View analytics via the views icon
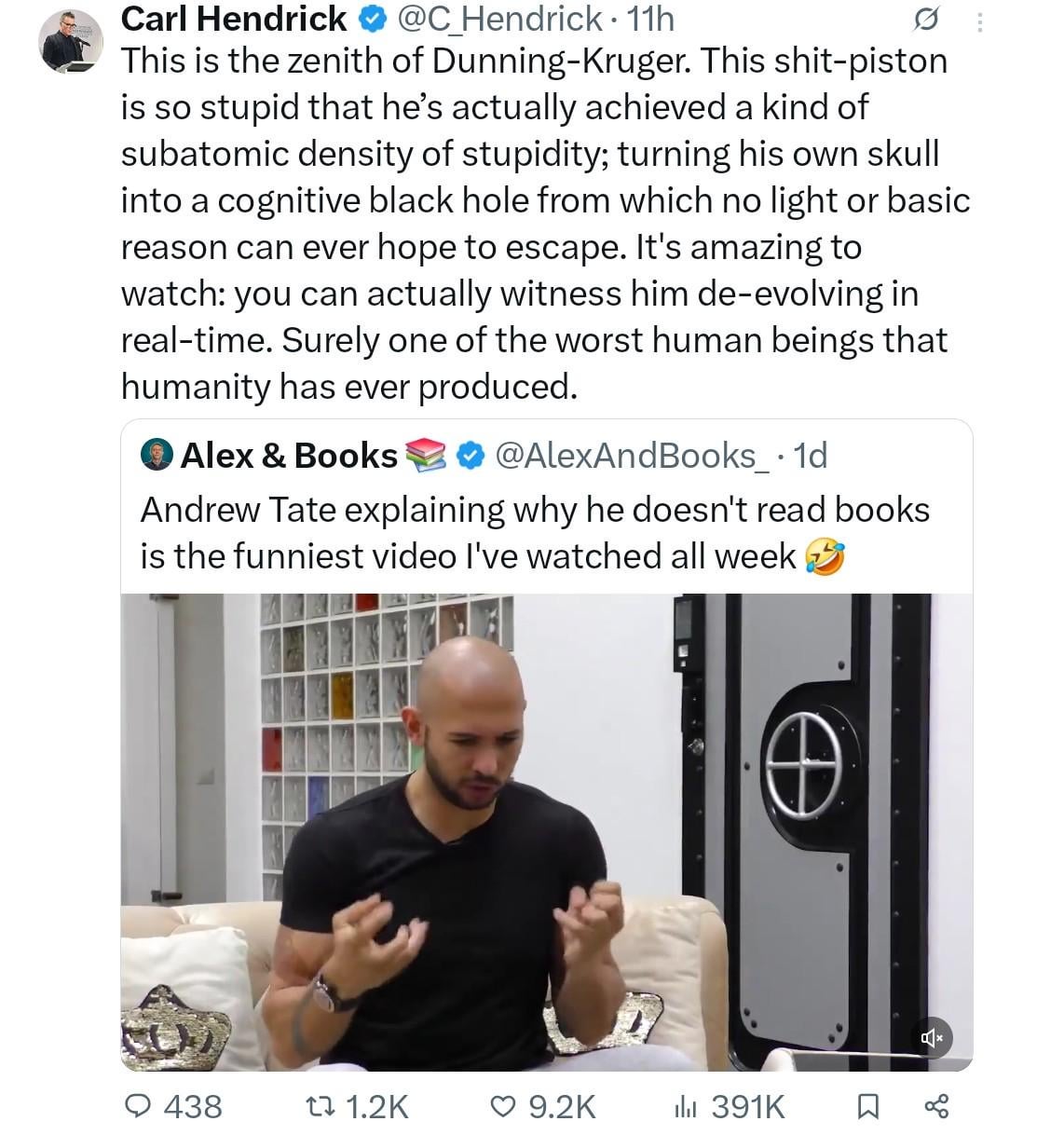The image size is (1064, 1135). tap(686, 1106)
